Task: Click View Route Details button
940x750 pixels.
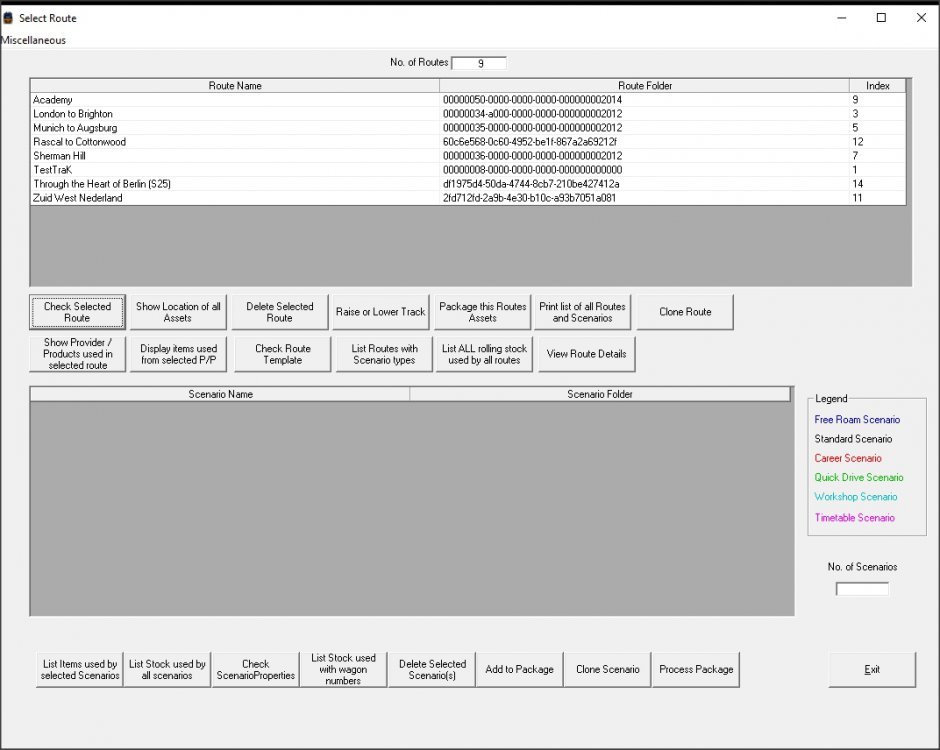Action: tap(586, 354)
